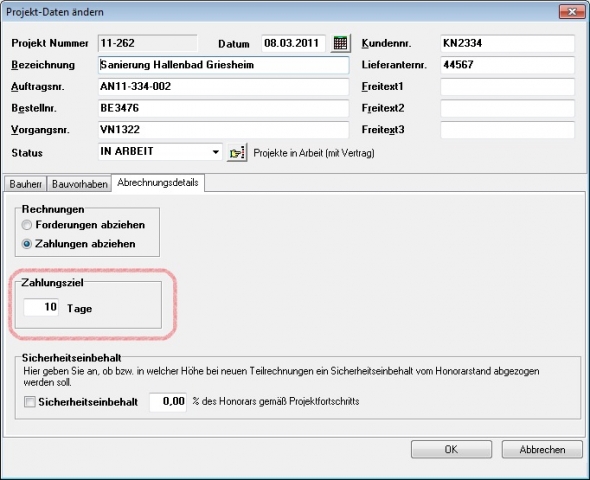Click the Abbrechen button

pyautogui.click(x=542, y=450)
